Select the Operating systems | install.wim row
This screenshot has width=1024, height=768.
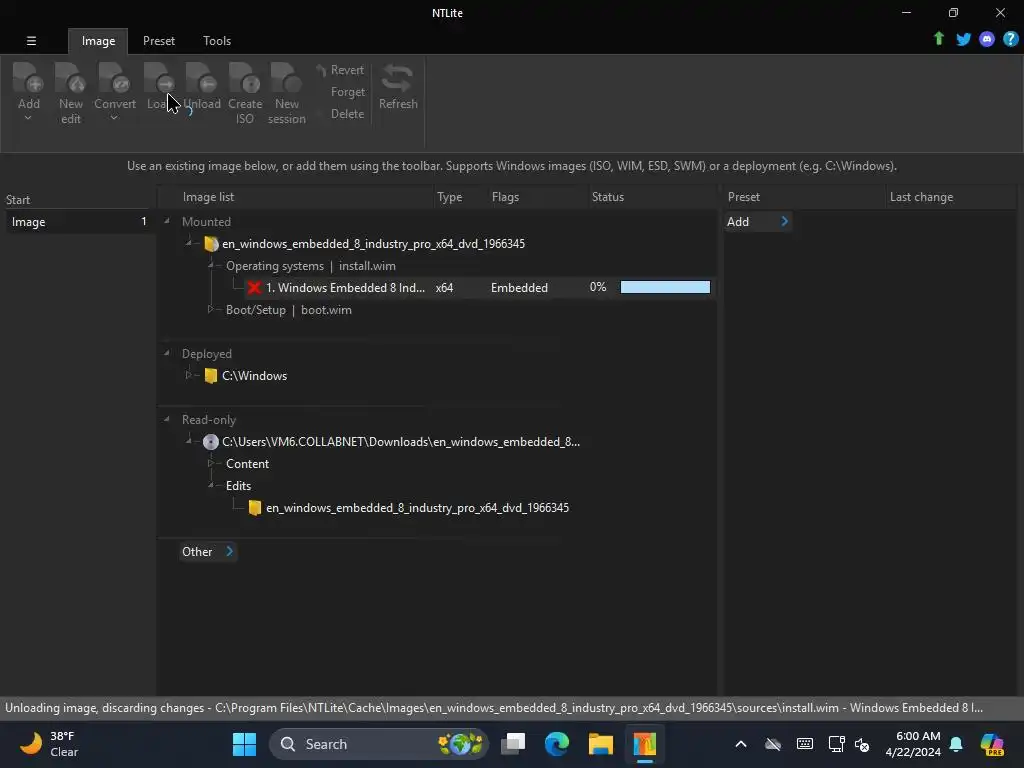(x=311, y=266)
